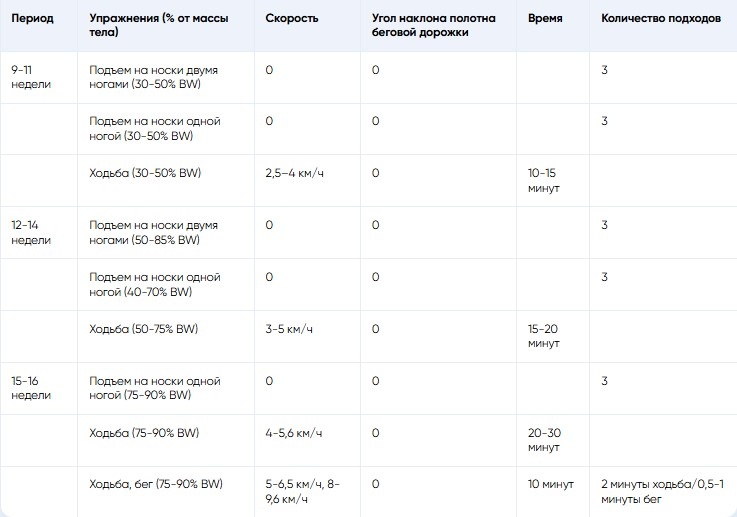Select the "Ходьба, бег (75-90% BW)" cell
This screenshot has height=517, width=737.
(156, 485)
